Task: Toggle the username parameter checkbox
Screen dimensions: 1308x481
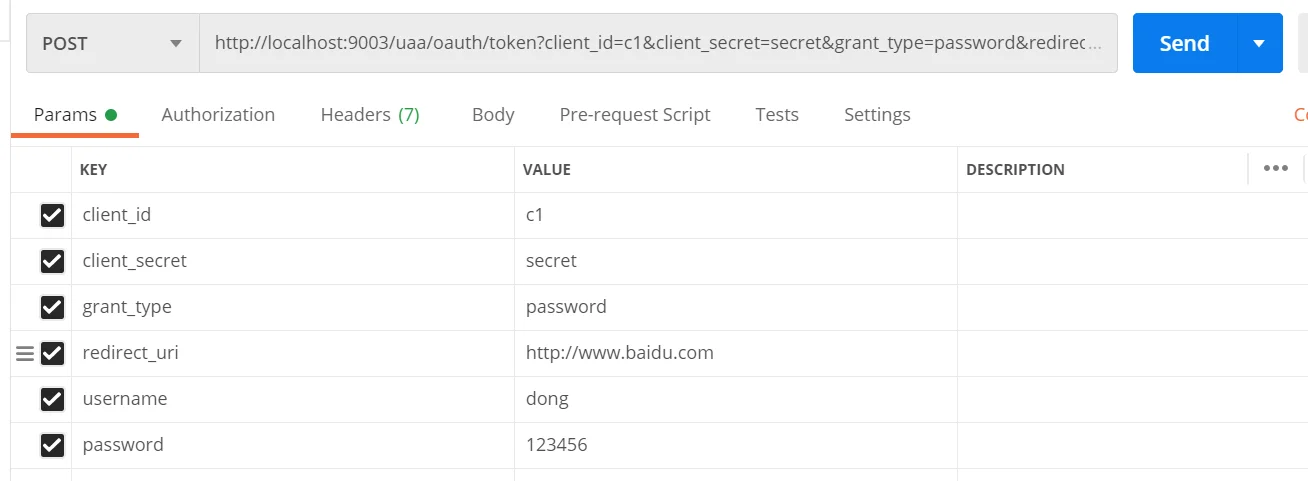Action: [x=52, y=399]
